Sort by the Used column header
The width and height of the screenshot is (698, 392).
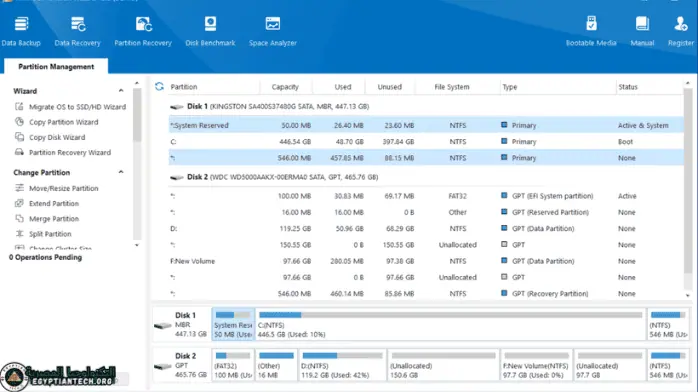tap(343, 87)
